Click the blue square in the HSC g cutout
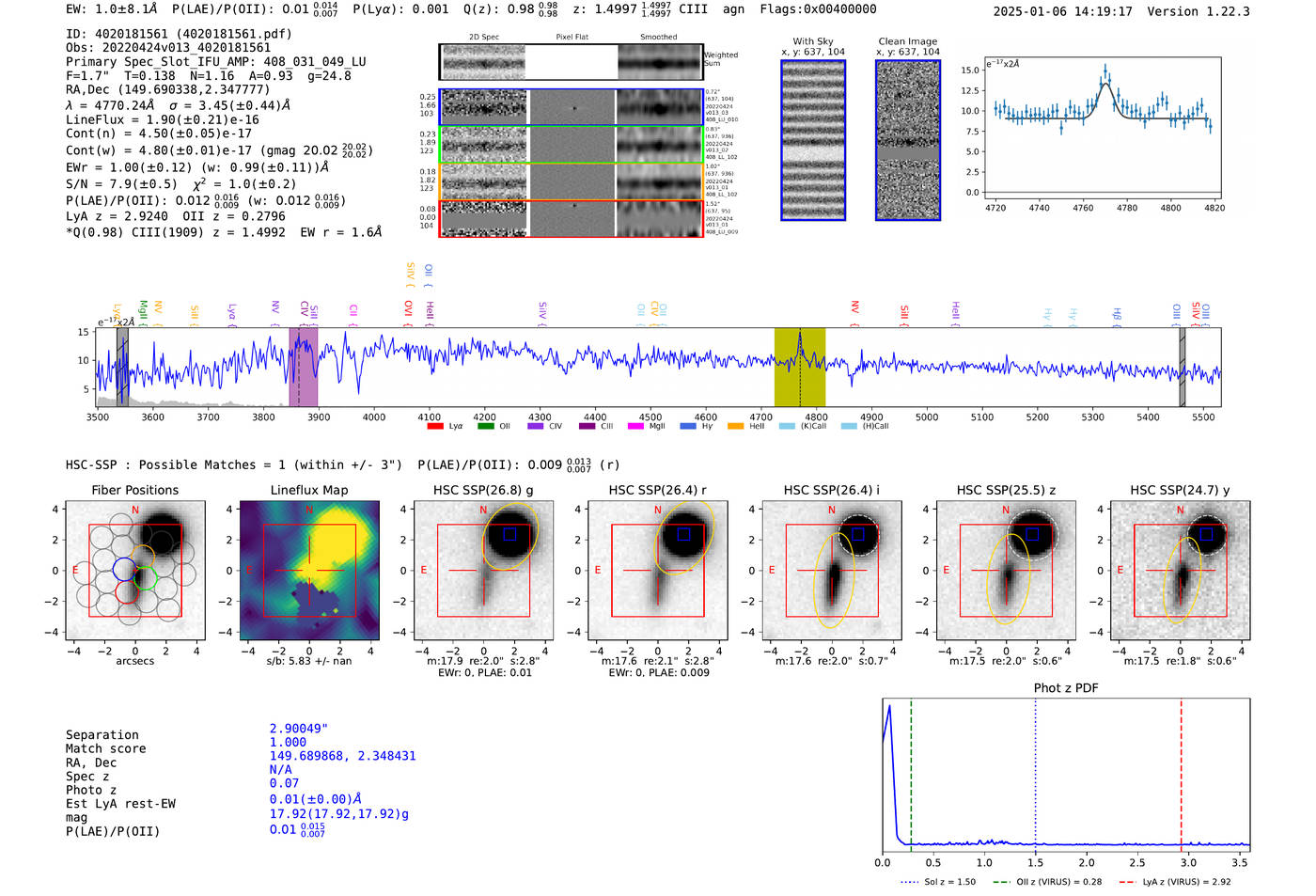1316x896 pixels. (x=509, y=534)
